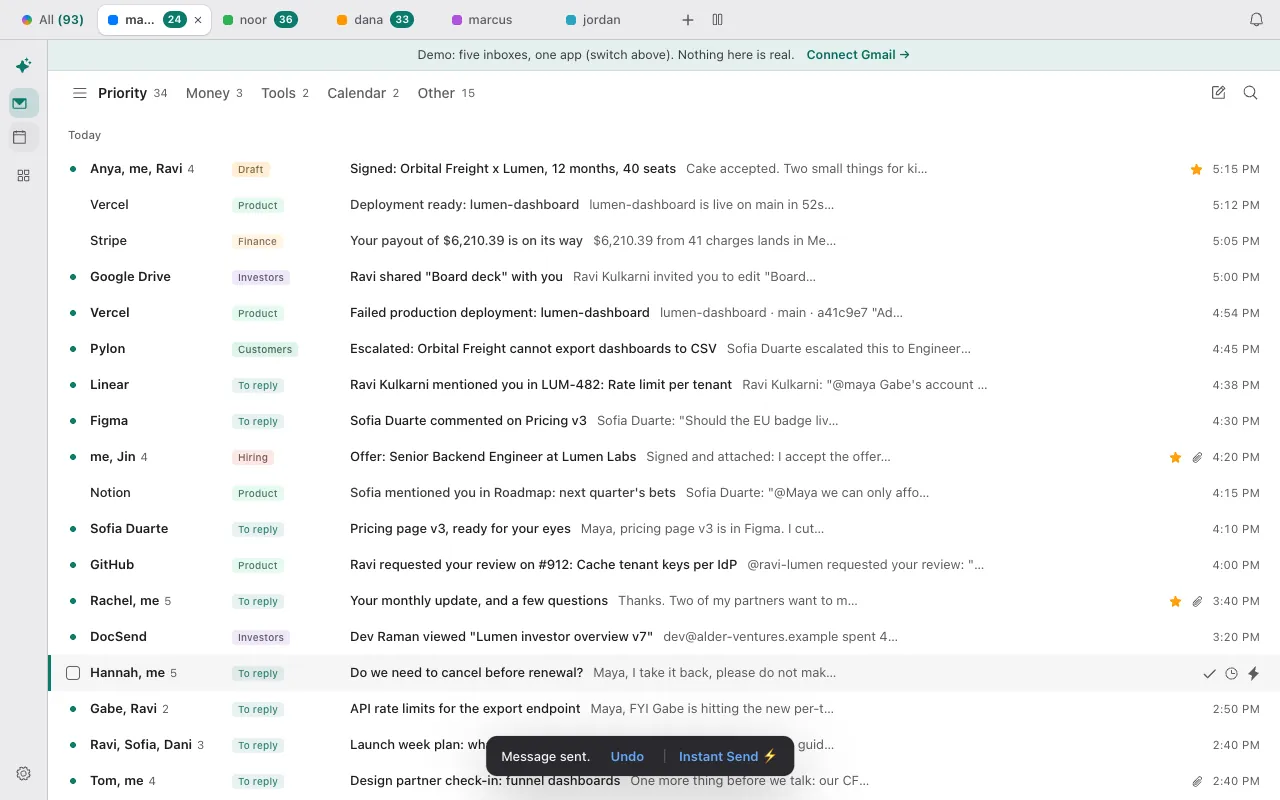
Task: Open the calendar sidebar icon
Action: [20, 137]
